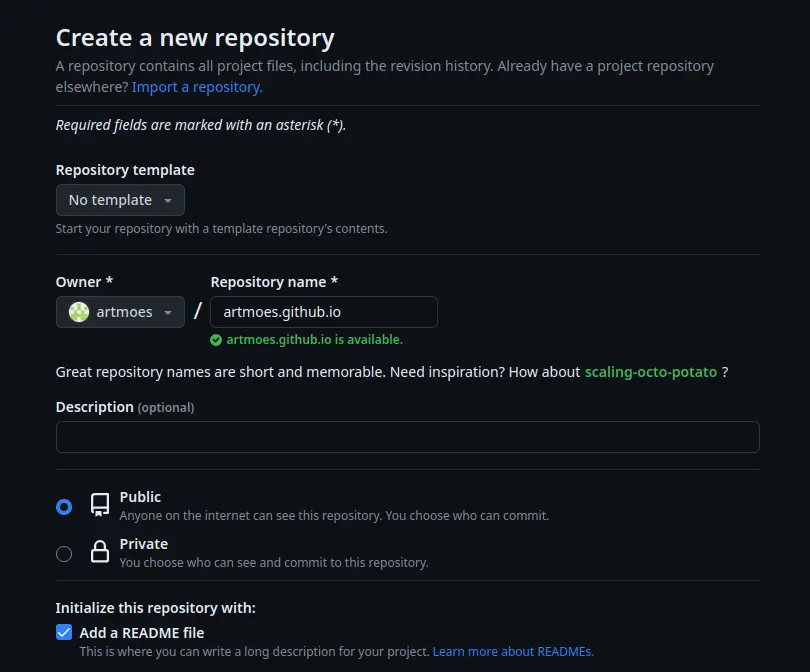Click the Public repository icon
810x672 pixels.
click(100, 505)
